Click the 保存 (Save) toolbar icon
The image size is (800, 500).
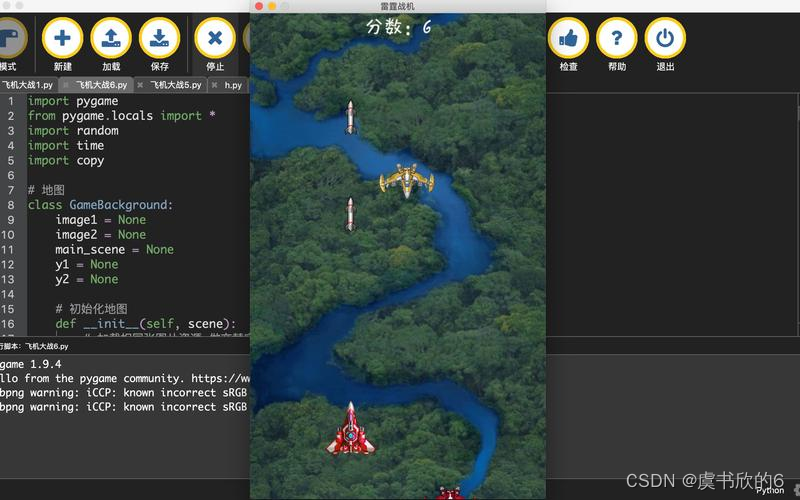pos(159,38)
